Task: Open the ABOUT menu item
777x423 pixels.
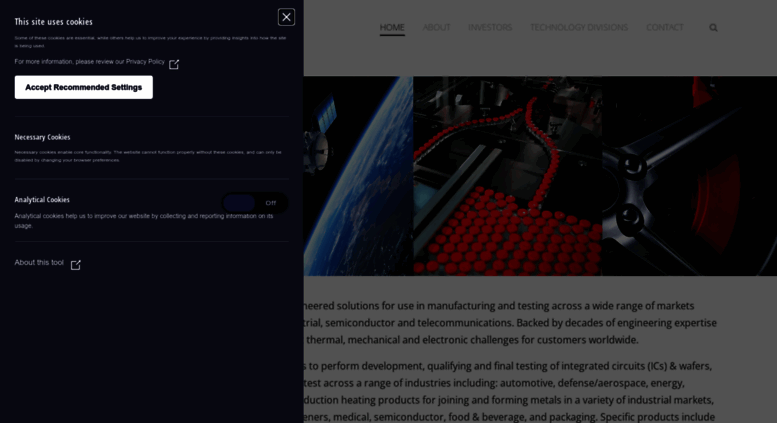Action: [437, 27]
